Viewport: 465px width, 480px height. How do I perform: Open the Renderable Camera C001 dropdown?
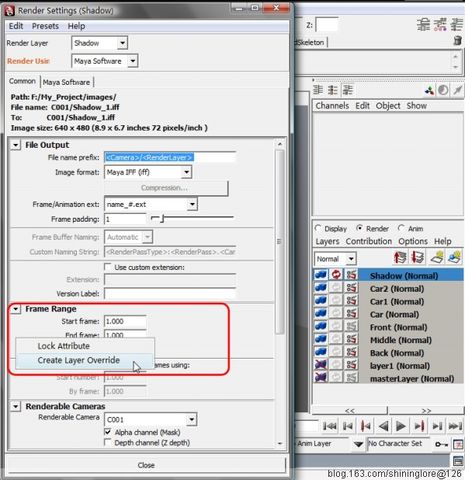[192, 419]
